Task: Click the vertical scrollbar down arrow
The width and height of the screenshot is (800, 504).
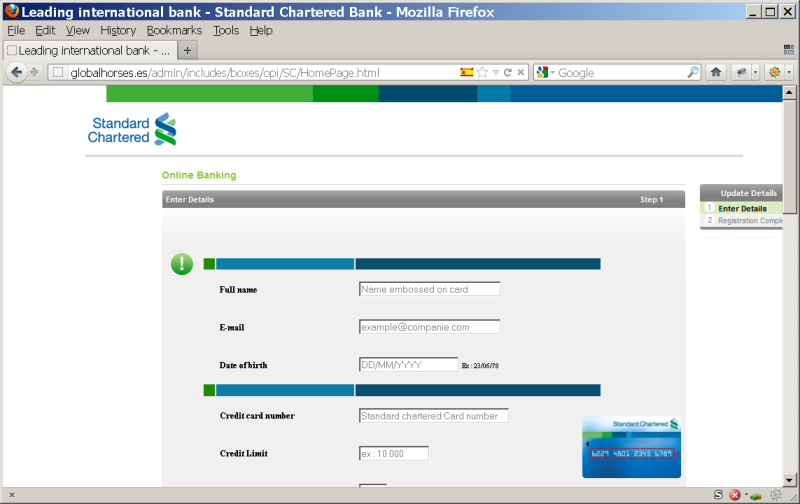Action: click(789, 481)
